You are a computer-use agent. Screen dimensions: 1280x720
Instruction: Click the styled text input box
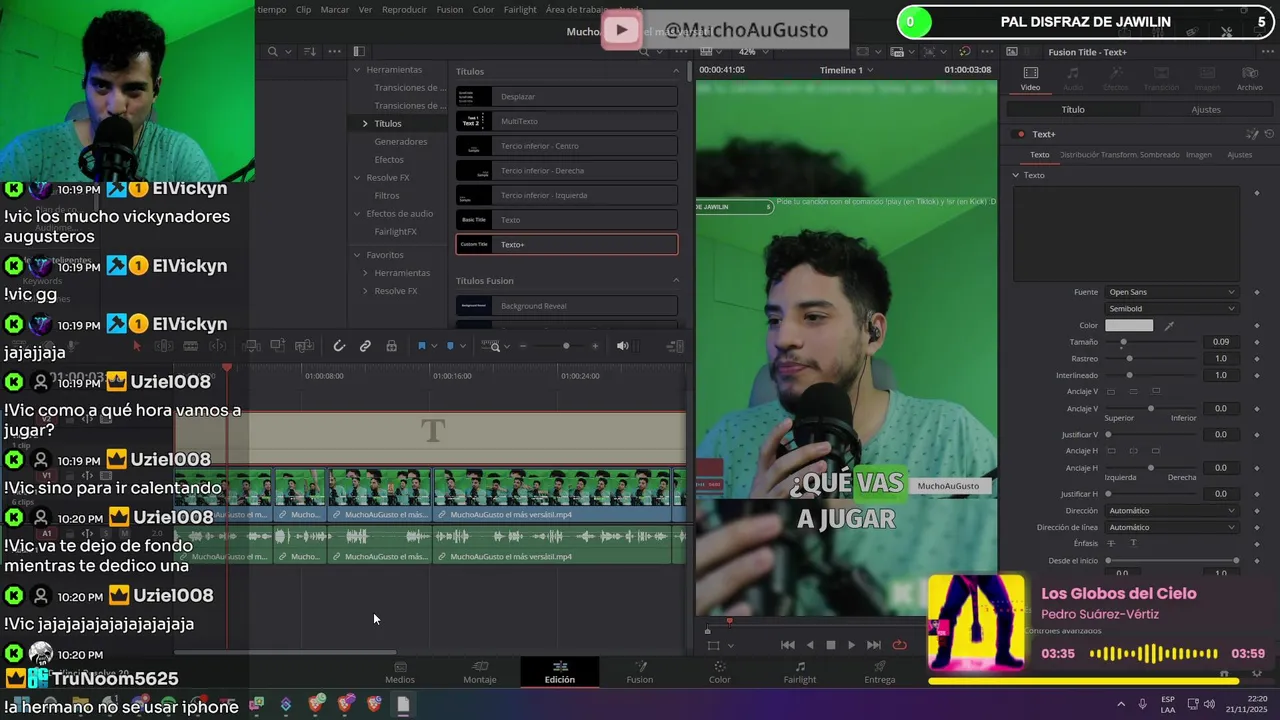[1127, 234]
